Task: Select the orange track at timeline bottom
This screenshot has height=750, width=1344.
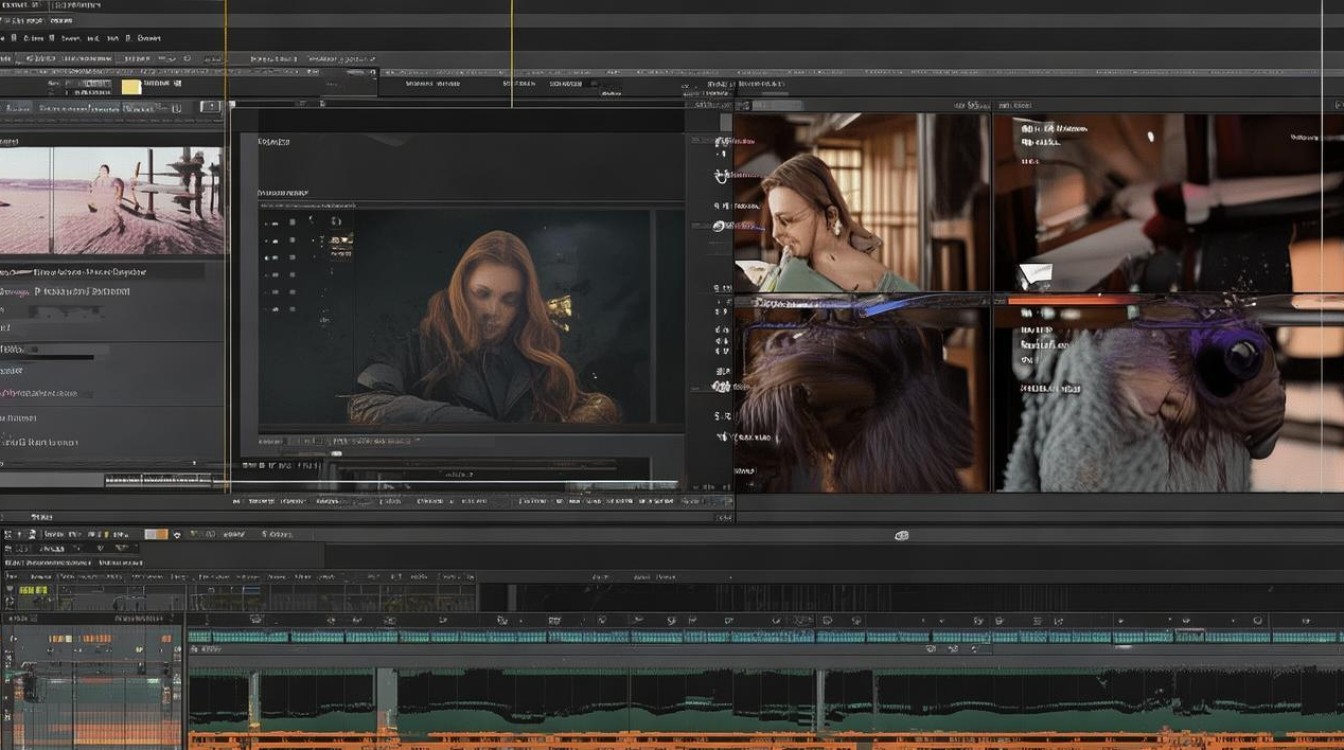Action: 765,742
